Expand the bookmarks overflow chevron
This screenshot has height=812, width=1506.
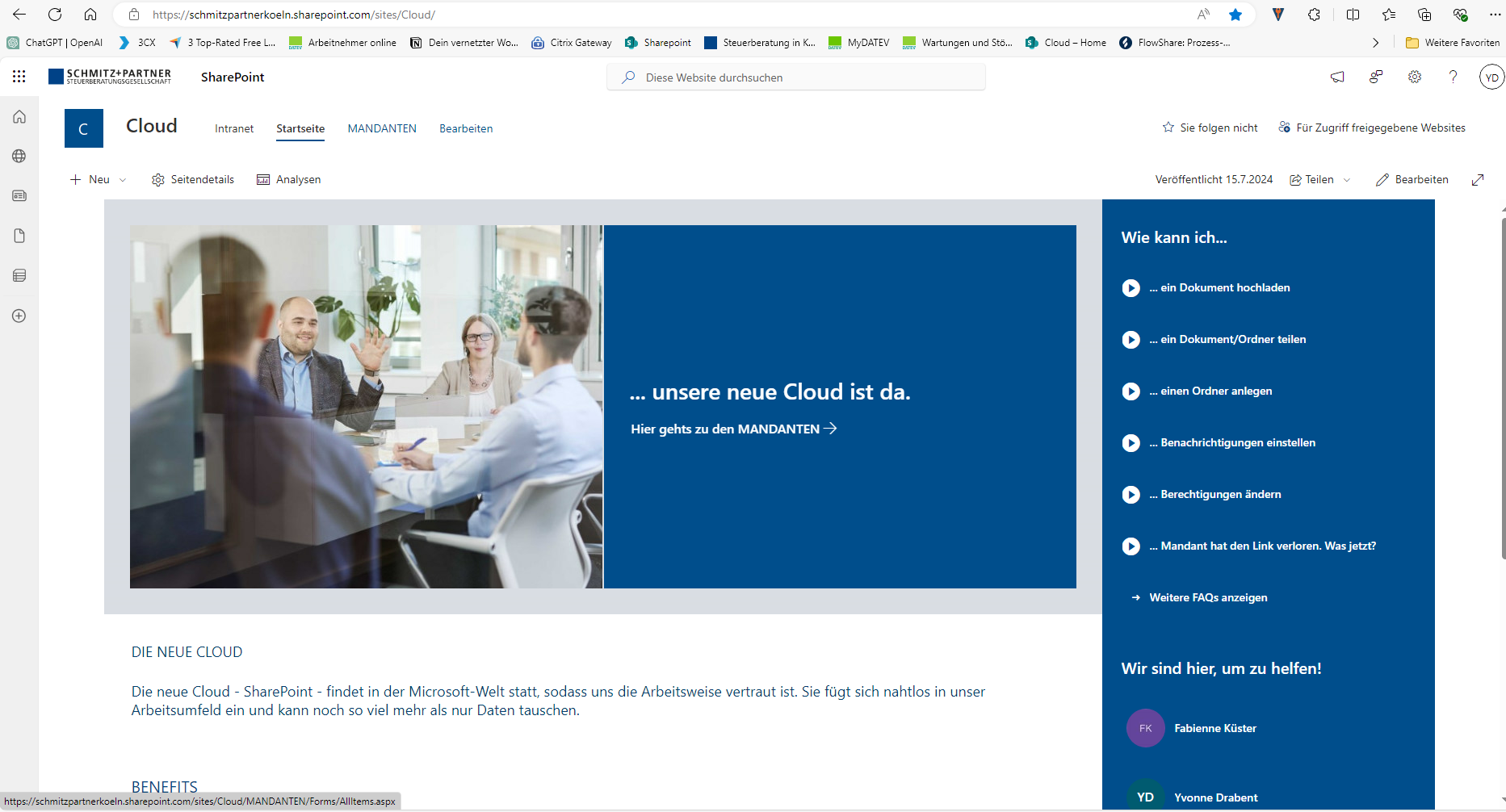click(x=1375, y=43)
